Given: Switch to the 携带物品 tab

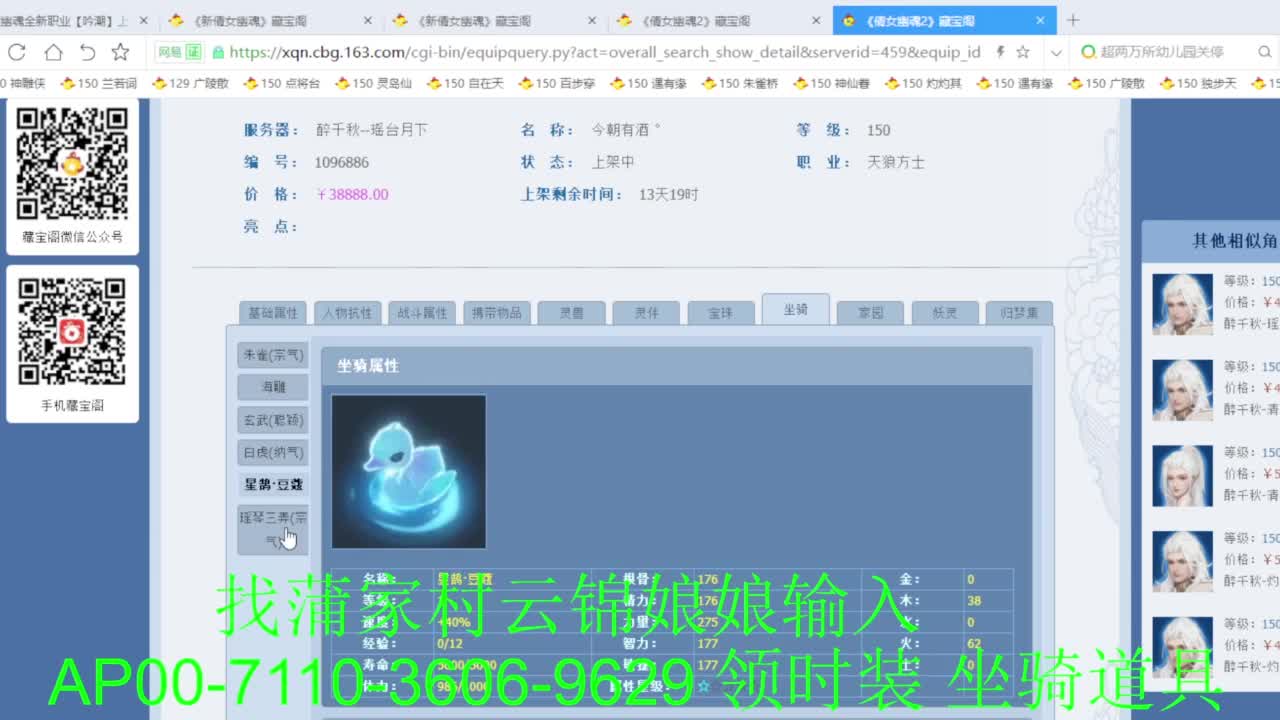Looking at the screenshot, I should [x=497, y=313].
